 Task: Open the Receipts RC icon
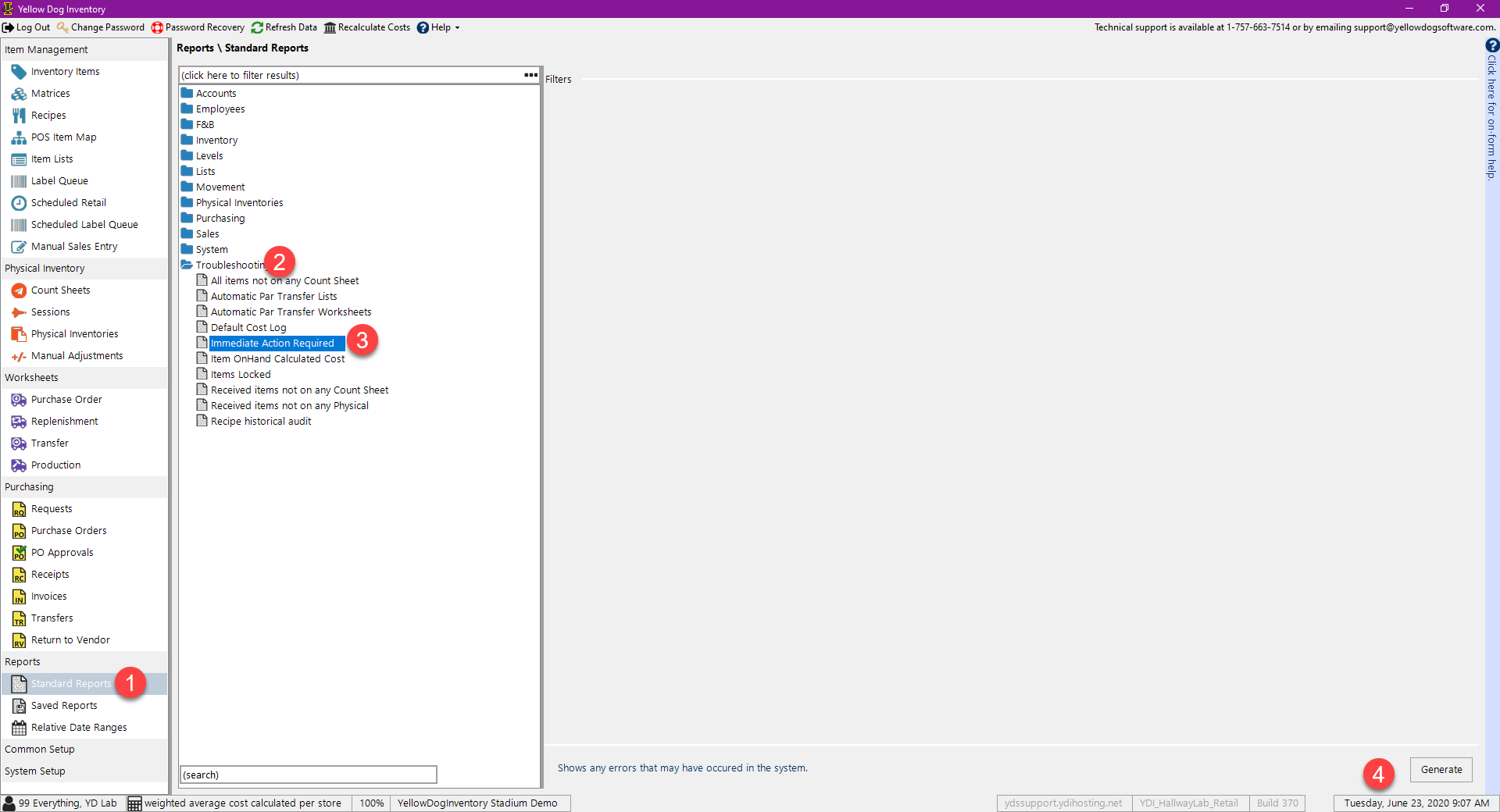click(x=19, y=575)
